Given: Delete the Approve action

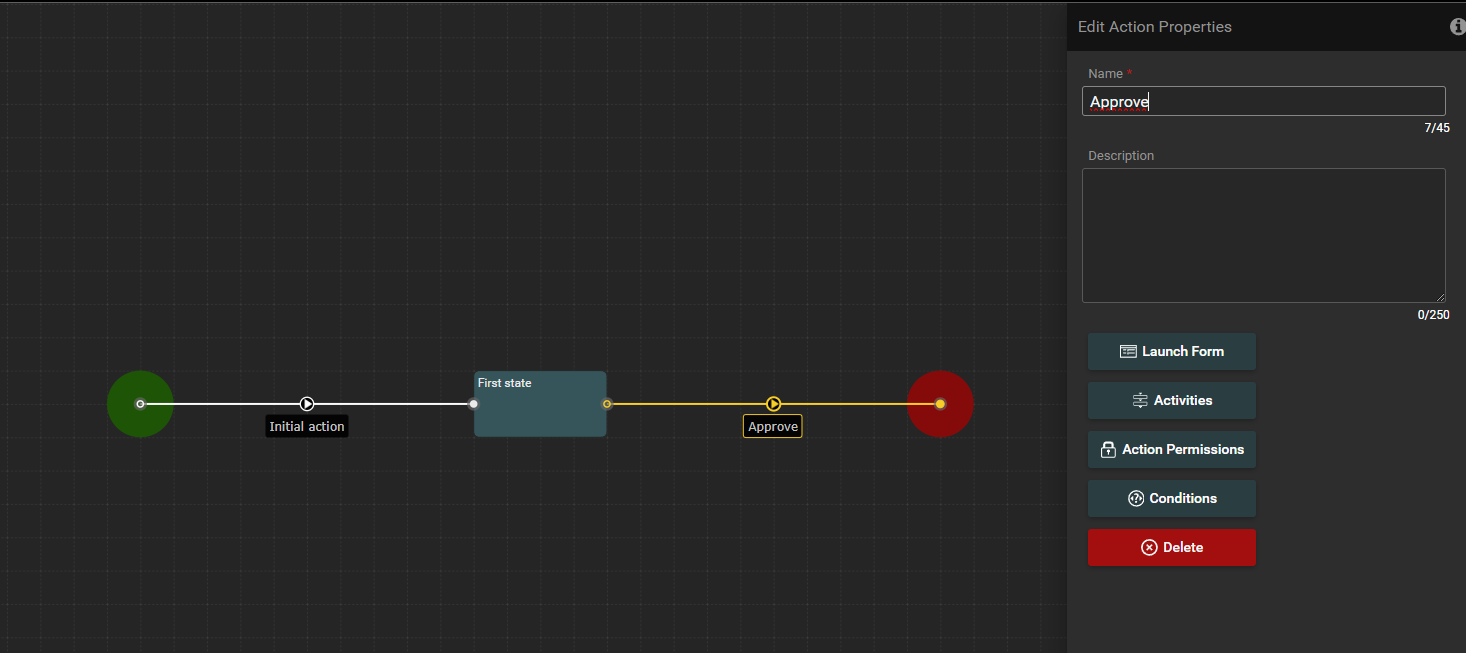Looking at the screenshot, I should (1171, 548).
